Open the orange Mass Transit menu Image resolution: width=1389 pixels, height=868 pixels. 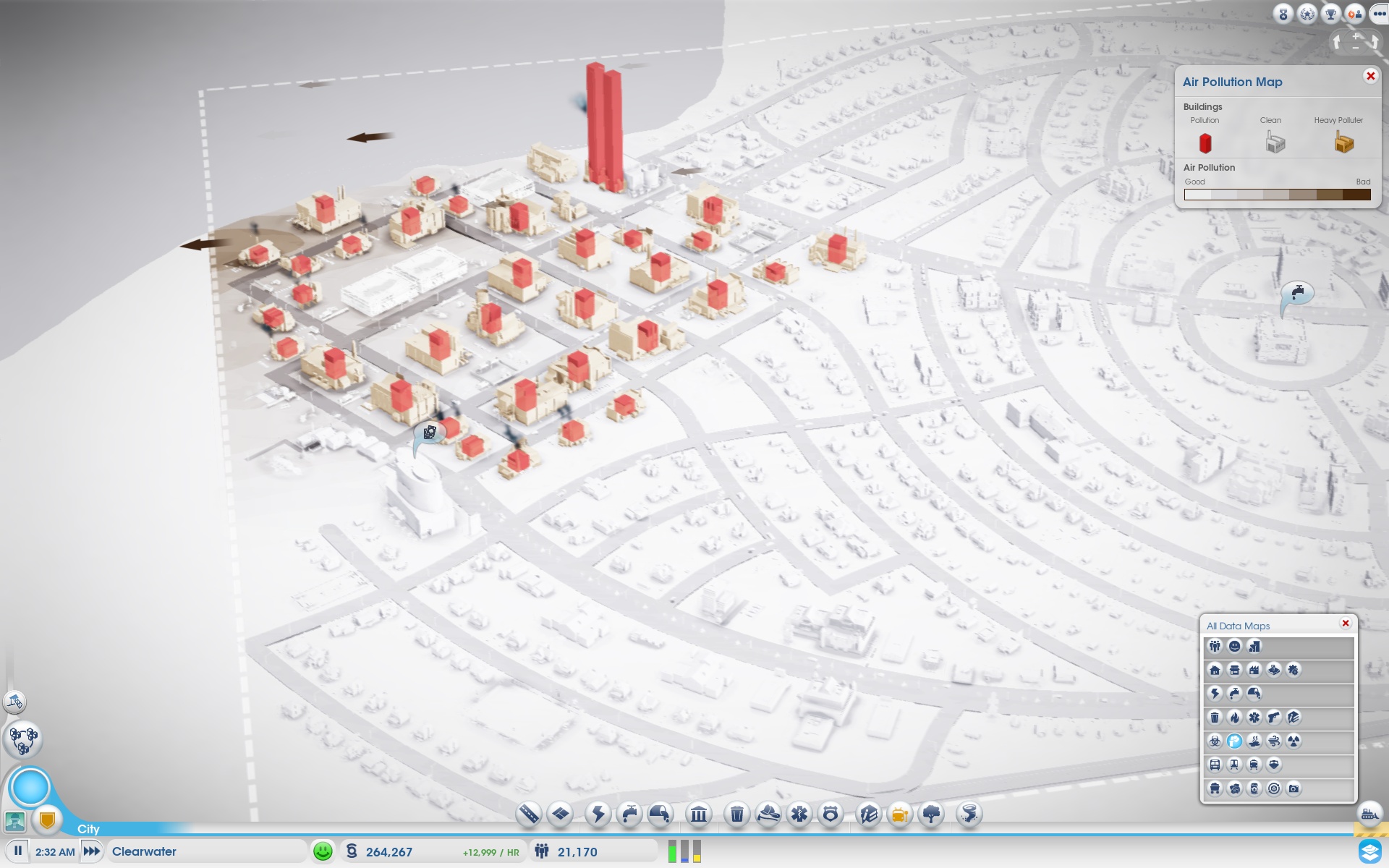click(900, 814)
